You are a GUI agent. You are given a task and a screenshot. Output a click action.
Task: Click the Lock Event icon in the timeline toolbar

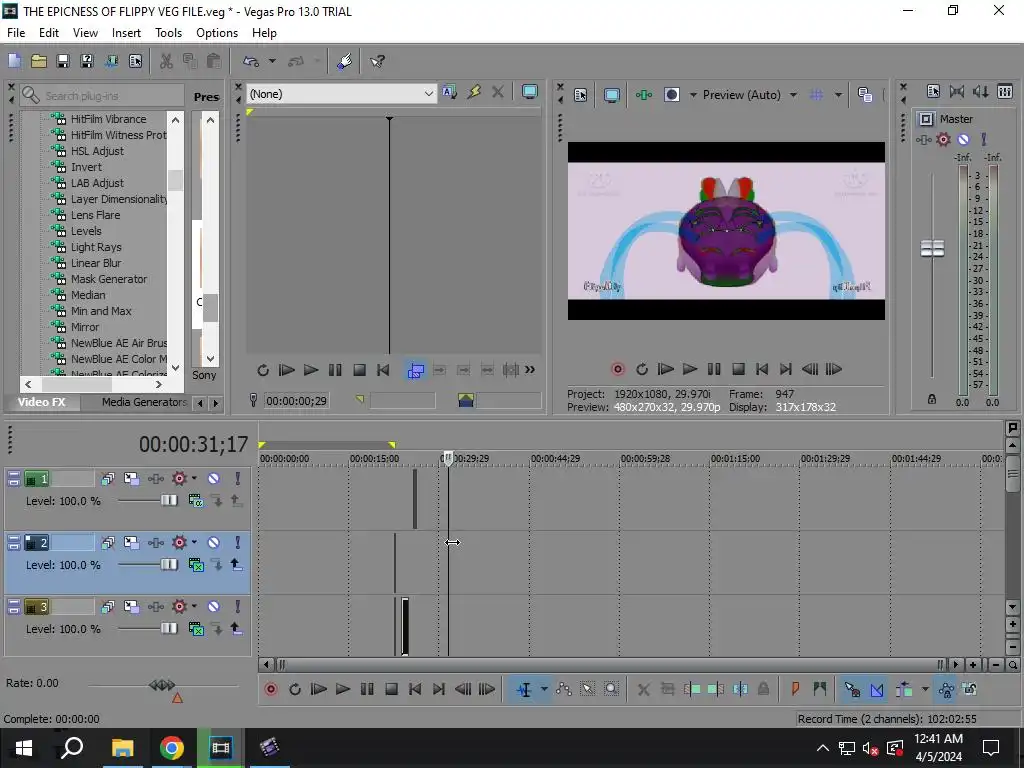pos(763,689)
